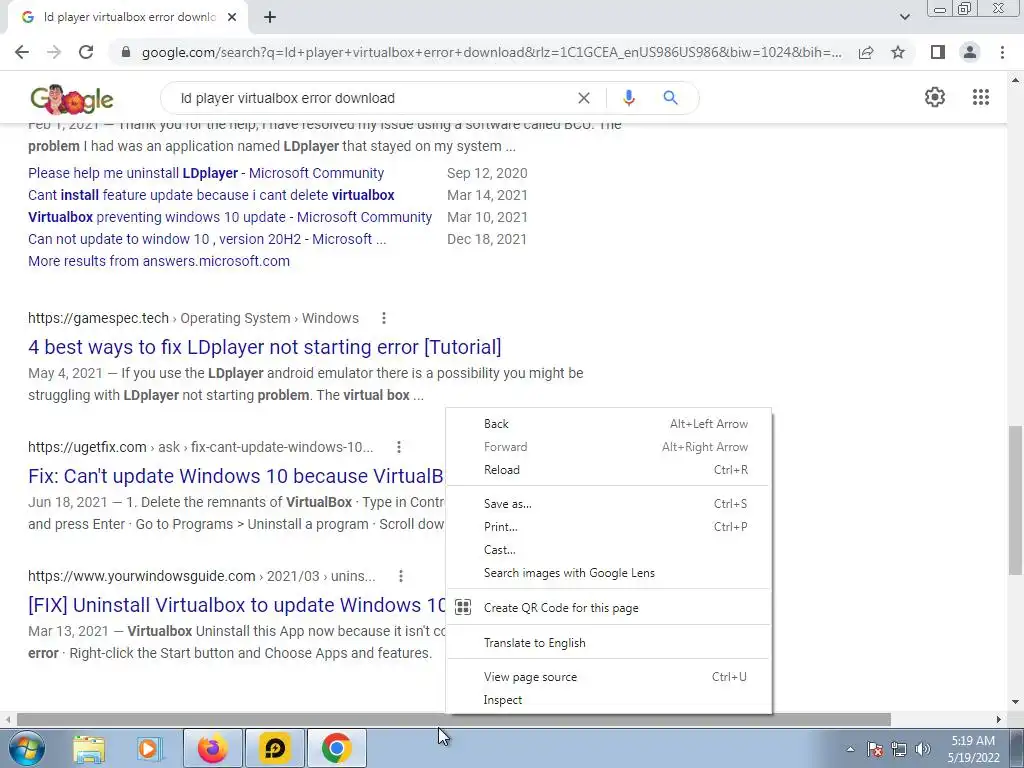
Task: Open Can not update to window 10 link
Action: (x=207, y=239)
